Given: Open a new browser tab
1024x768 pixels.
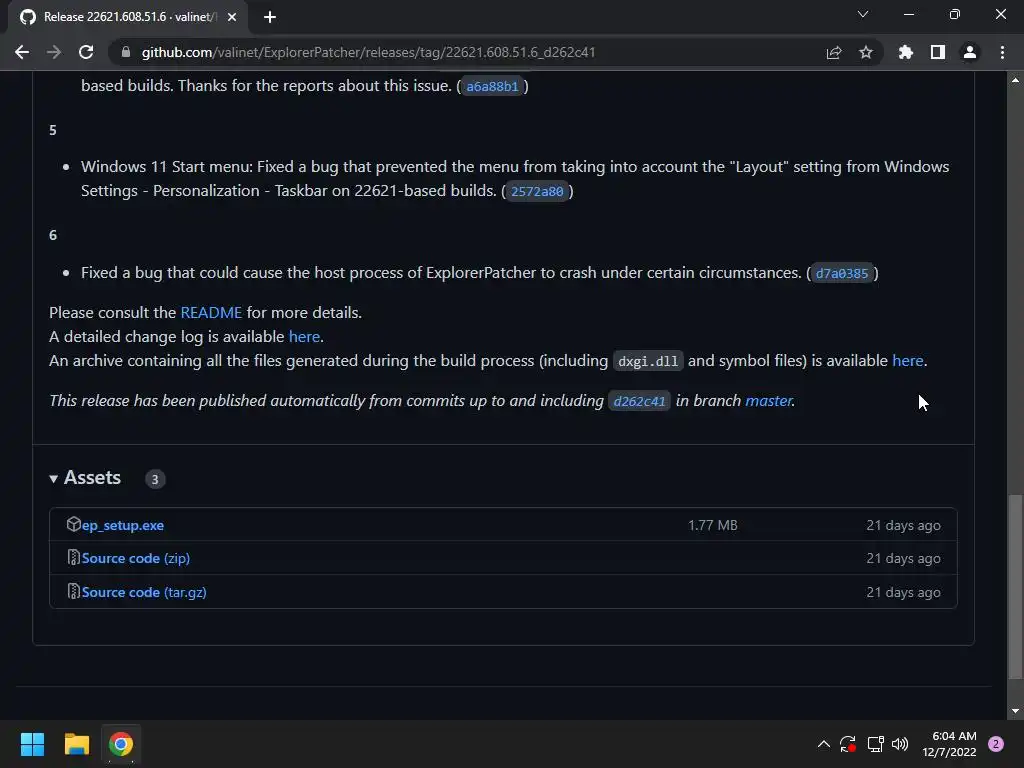Looking at the screenshot, I should click(x=270, y=17).
